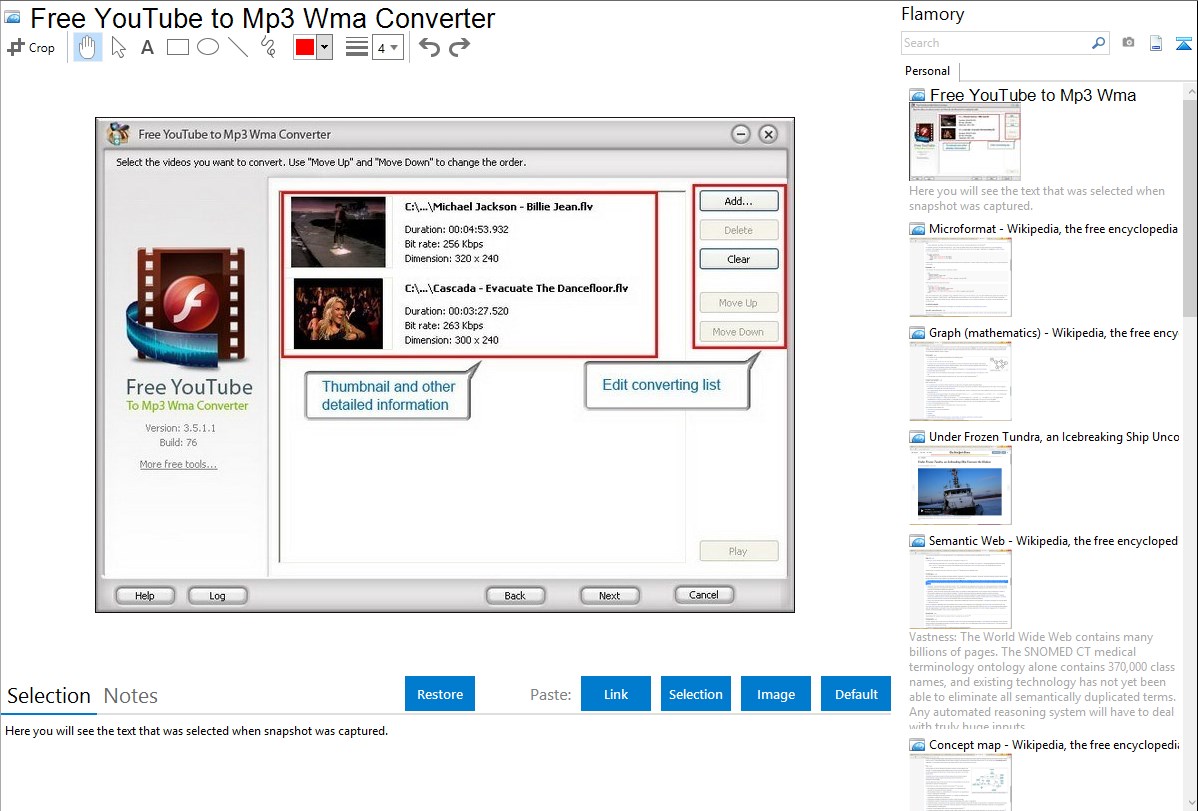Select the rectangle shape tool

coord(177,47)
